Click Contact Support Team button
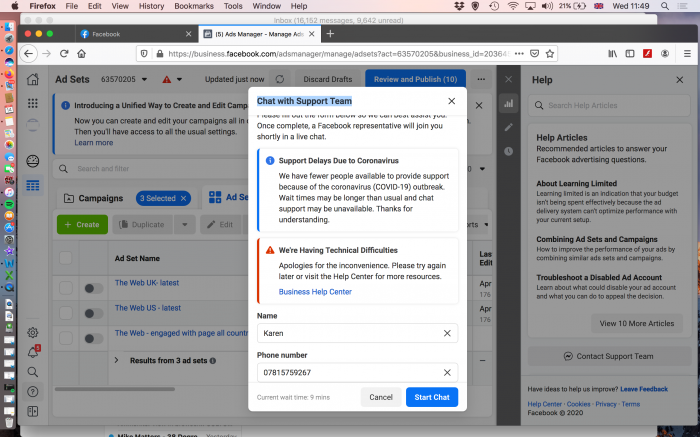This screenshot has height=437, width=700. point(609,356)
